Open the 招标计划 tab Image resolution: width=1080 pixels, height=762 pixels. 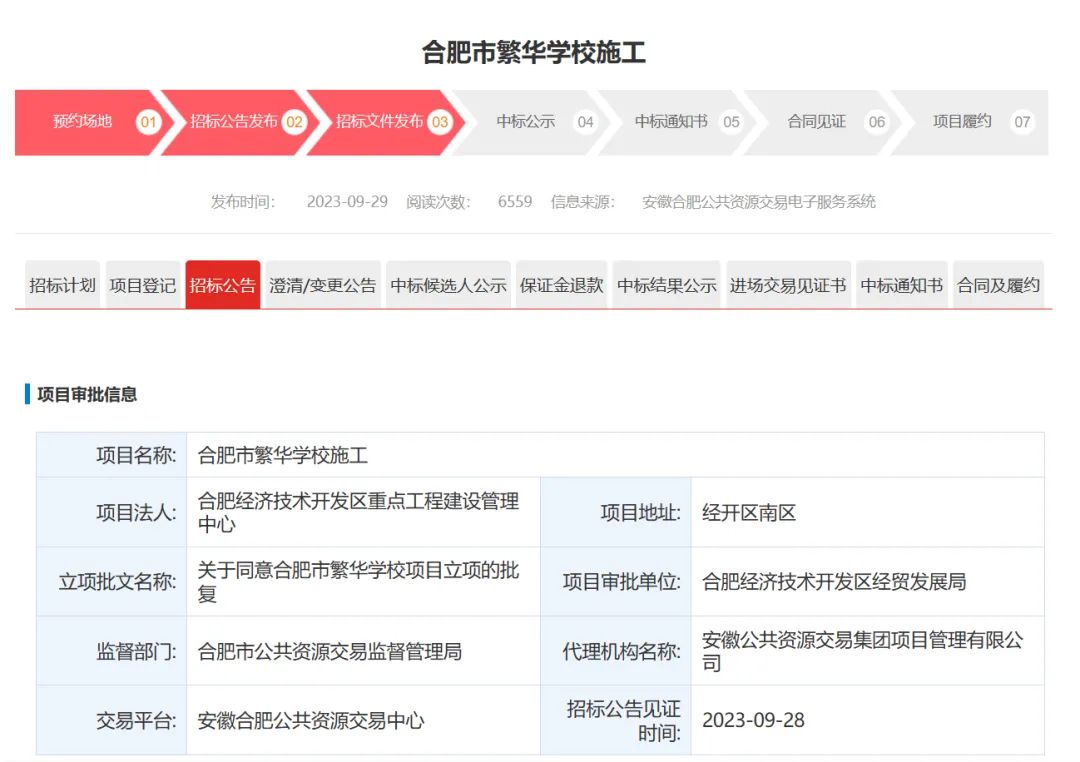click(x=62, y=285)
